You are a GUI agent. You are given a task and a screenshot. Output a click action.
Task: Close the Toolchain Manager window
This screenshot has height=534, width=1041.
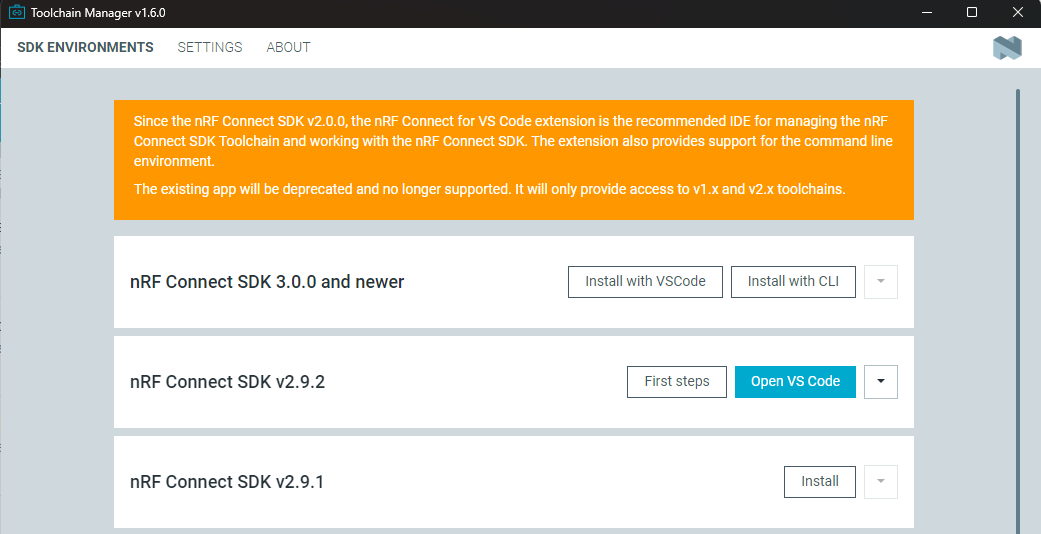(x=1018, y=13)
